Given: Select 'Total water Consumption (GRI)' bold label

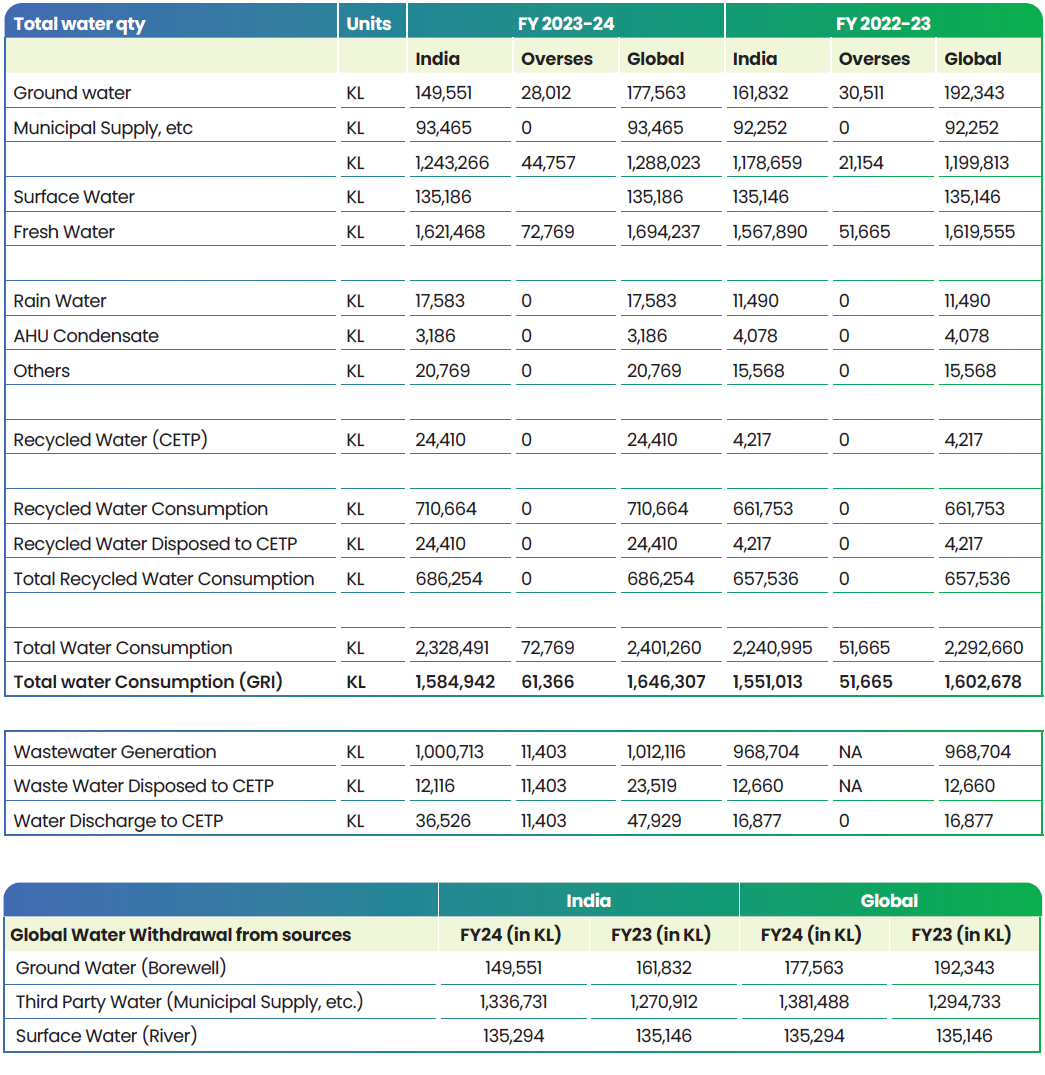Looking at the screenshot, I should pyautogui.click(x=147, y=681).
